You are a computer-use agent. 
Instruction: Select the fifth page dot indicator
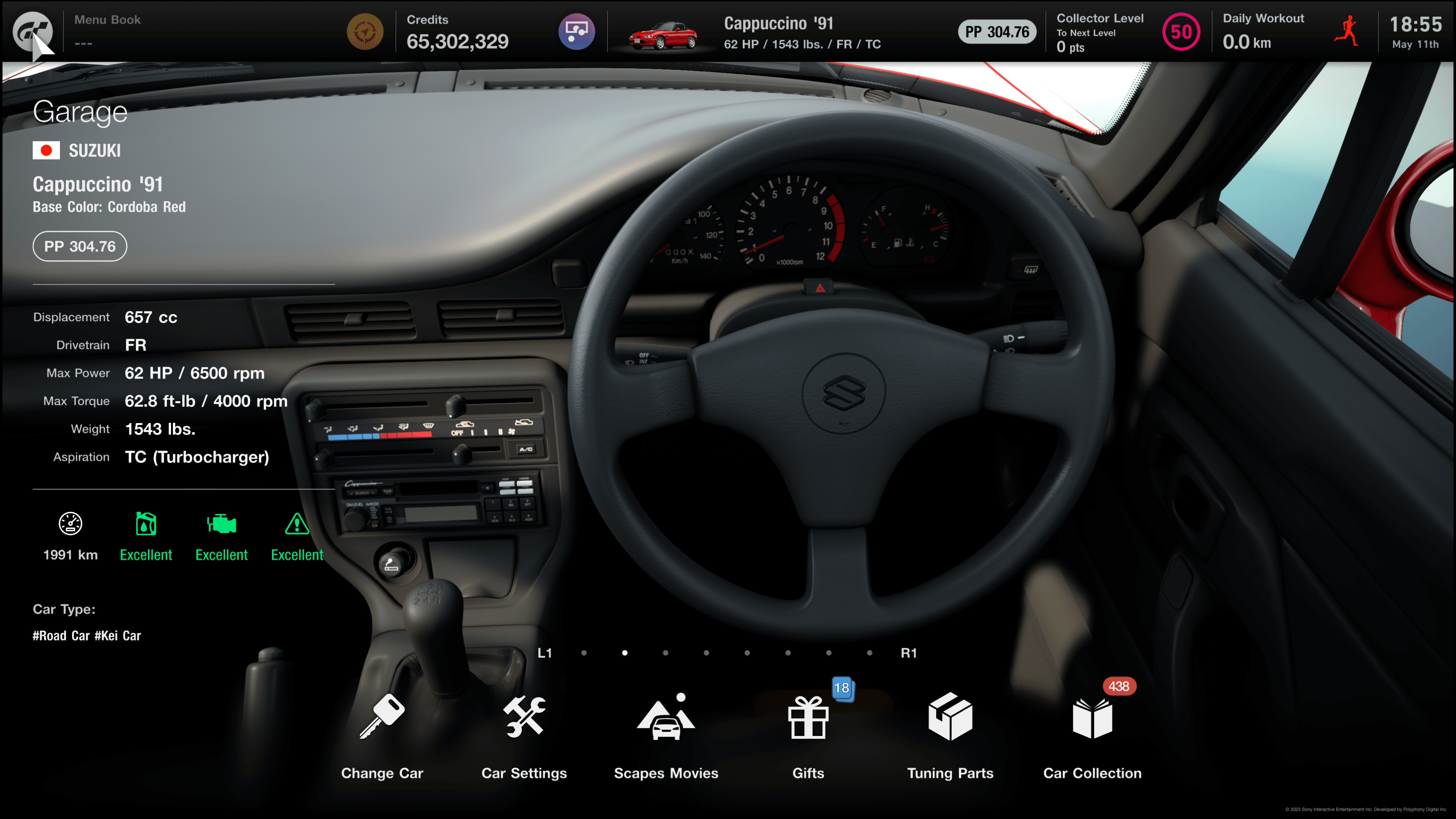(747, 653)
